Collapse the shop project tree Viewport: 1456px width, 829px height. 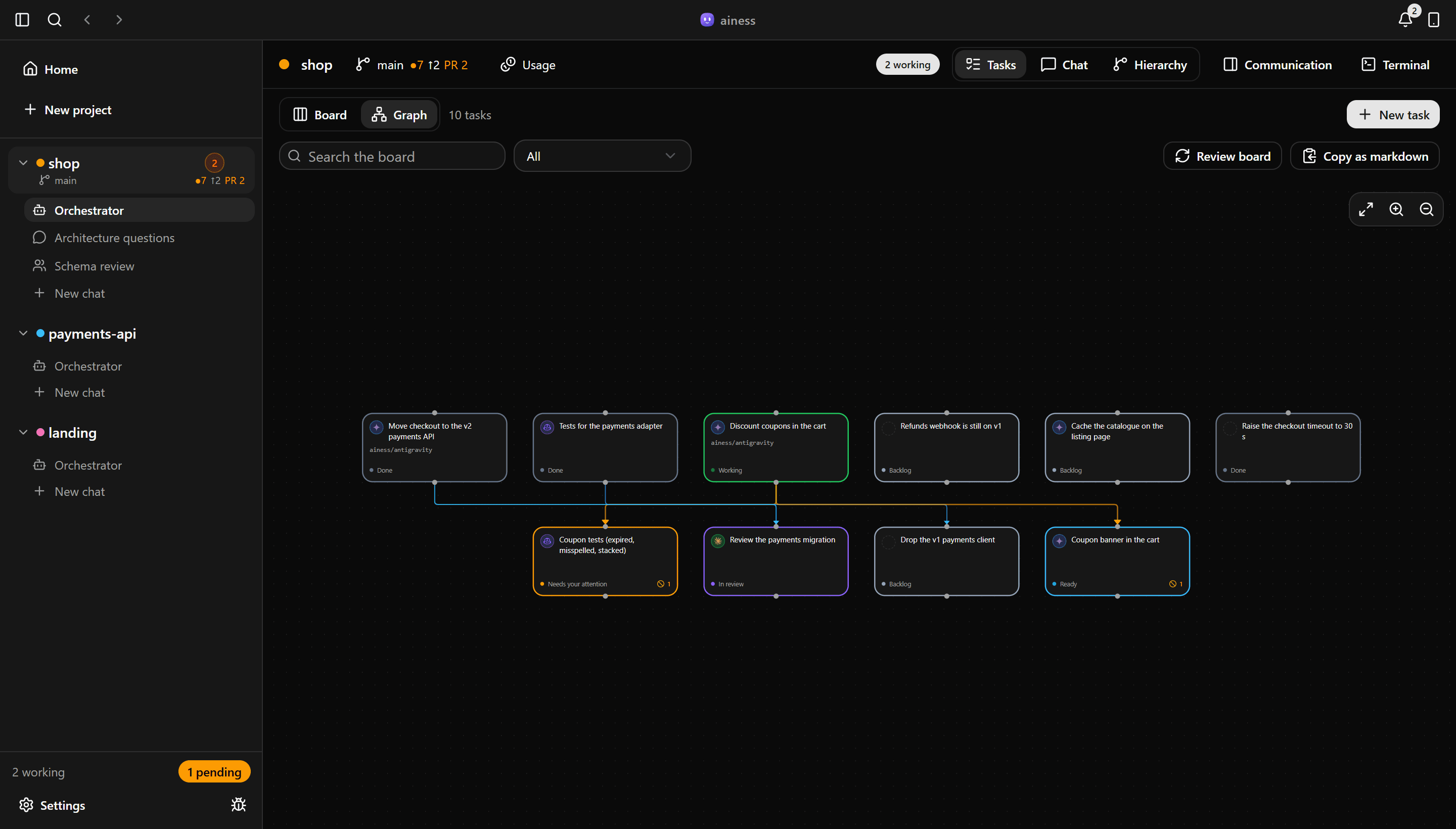23,163
